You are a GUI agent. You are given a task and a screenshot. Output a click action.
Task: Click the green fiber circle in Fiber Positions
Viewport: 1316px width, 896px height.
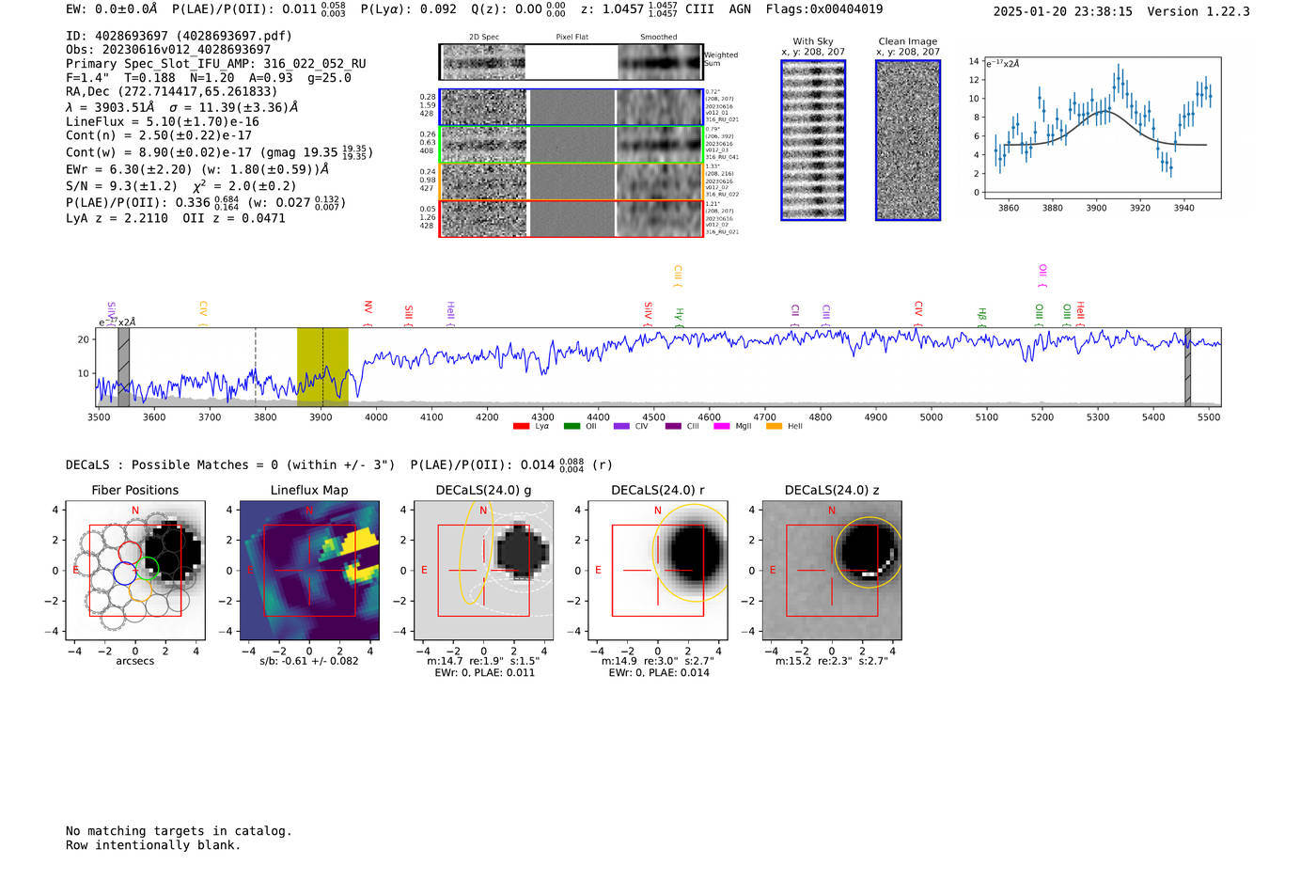point(148,568)
